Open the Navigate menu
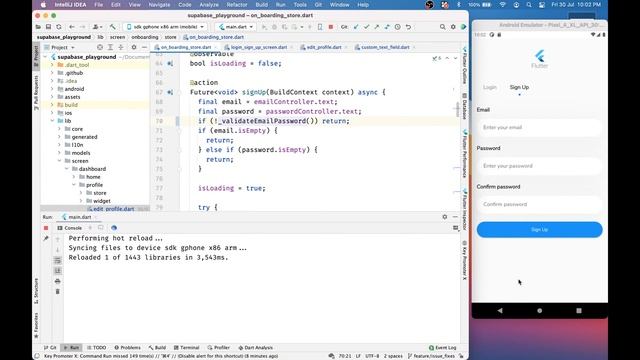The height and width of the screenshot is (360, 640). point(159,5)
